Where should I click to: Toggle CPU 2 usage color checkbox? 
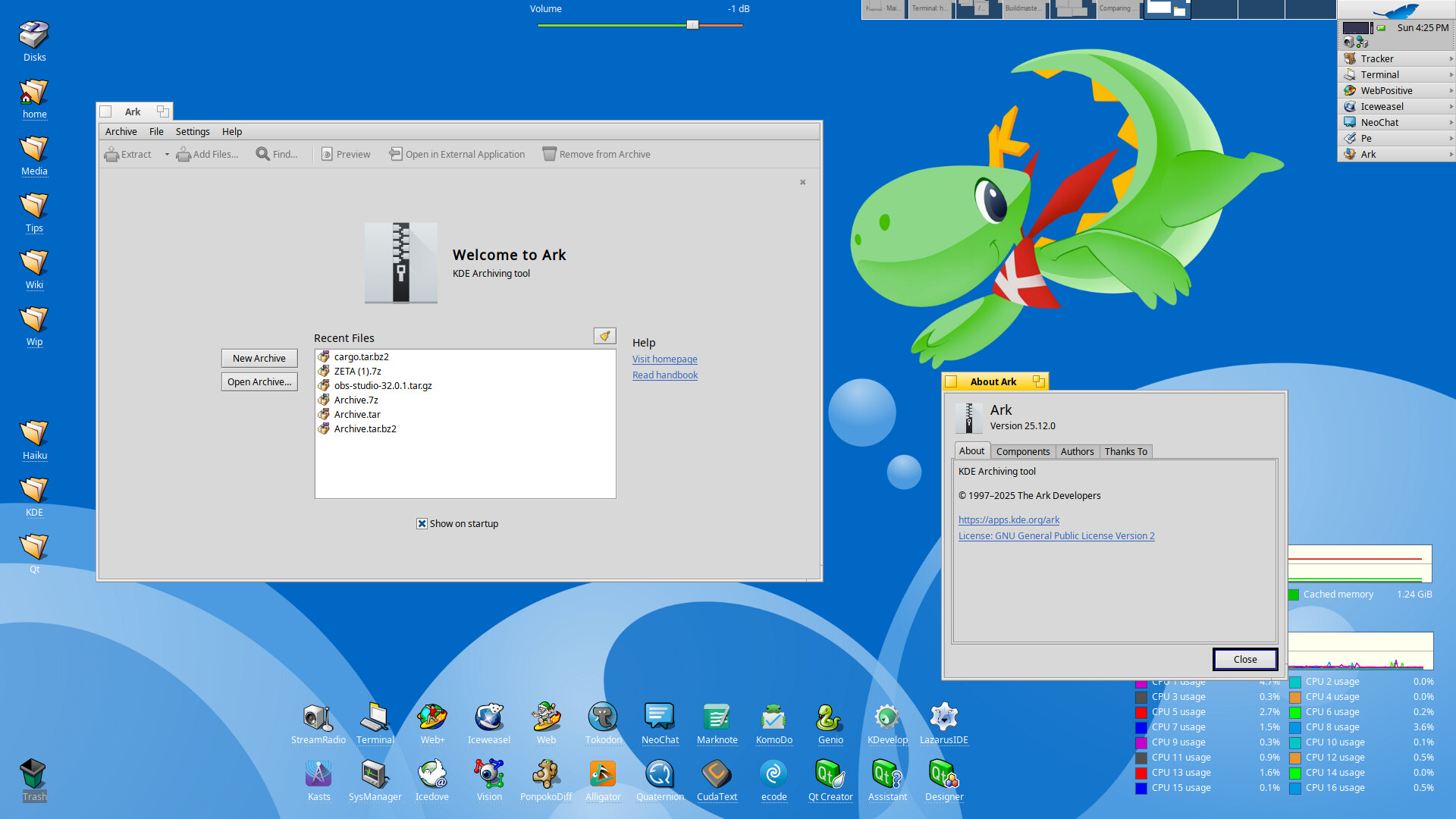tap(1296, 682)
